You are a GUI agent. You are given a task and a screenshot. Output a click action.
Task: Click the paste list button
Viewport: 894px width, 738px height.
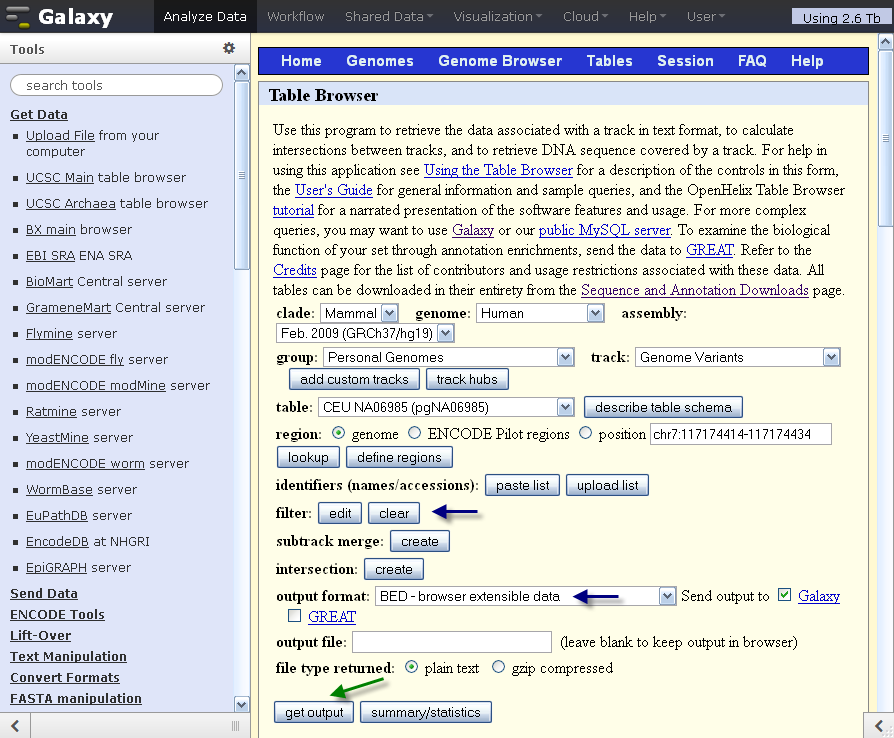tap(523, 485)
